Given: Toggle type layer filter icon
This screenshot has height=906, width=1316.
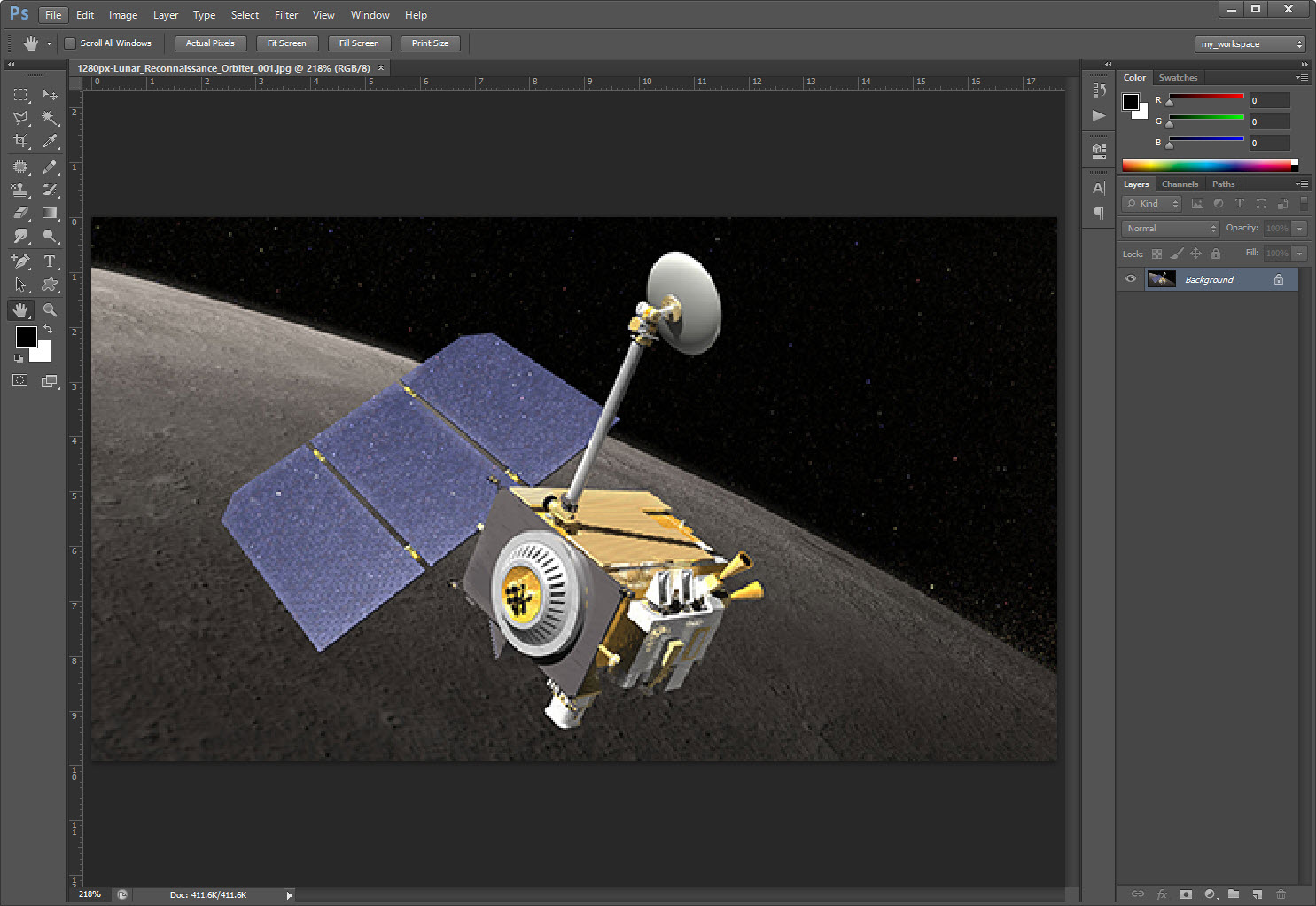Looking at the screenshot, I should coord(1240,204).
